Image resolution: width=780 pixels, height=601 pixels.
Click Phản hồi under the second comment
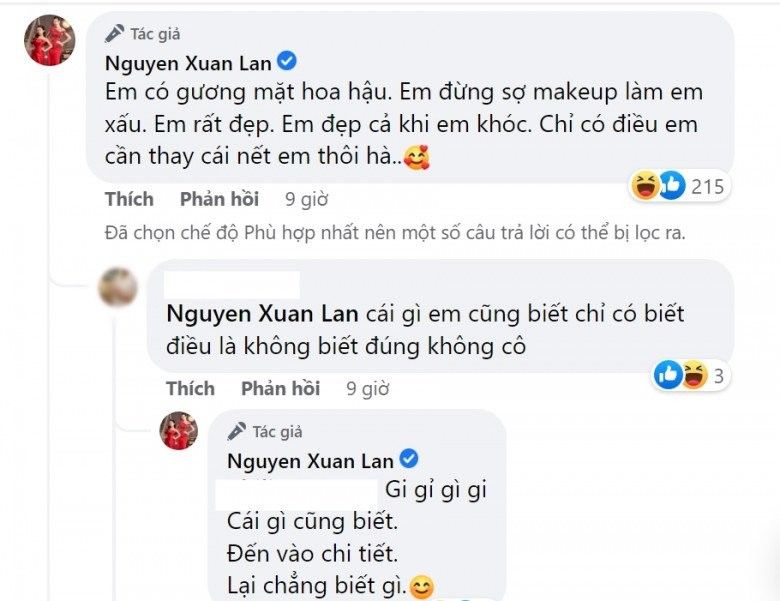click(281, 389)
